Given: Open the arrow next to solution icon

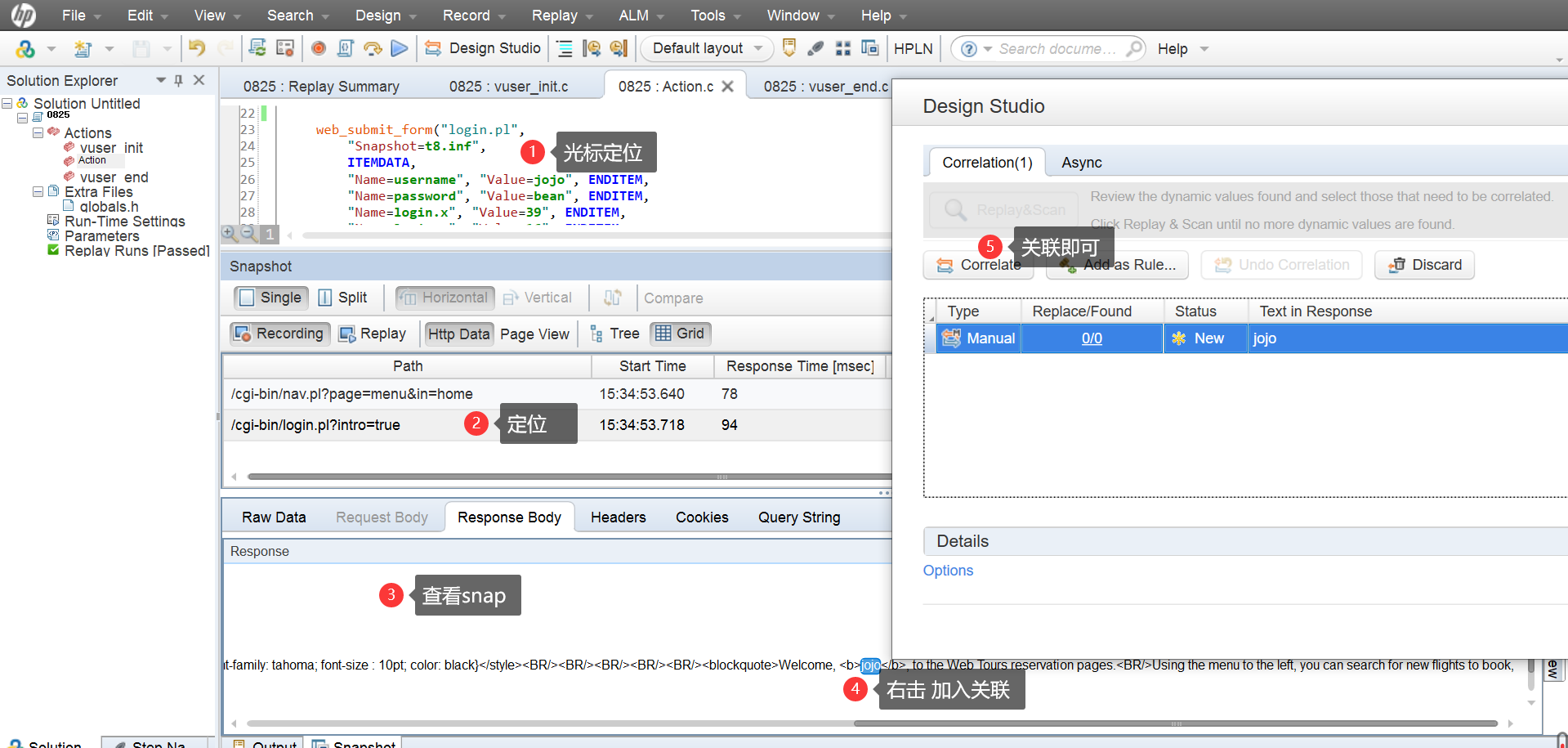Looking at the screenshot, I should [51, 49].
